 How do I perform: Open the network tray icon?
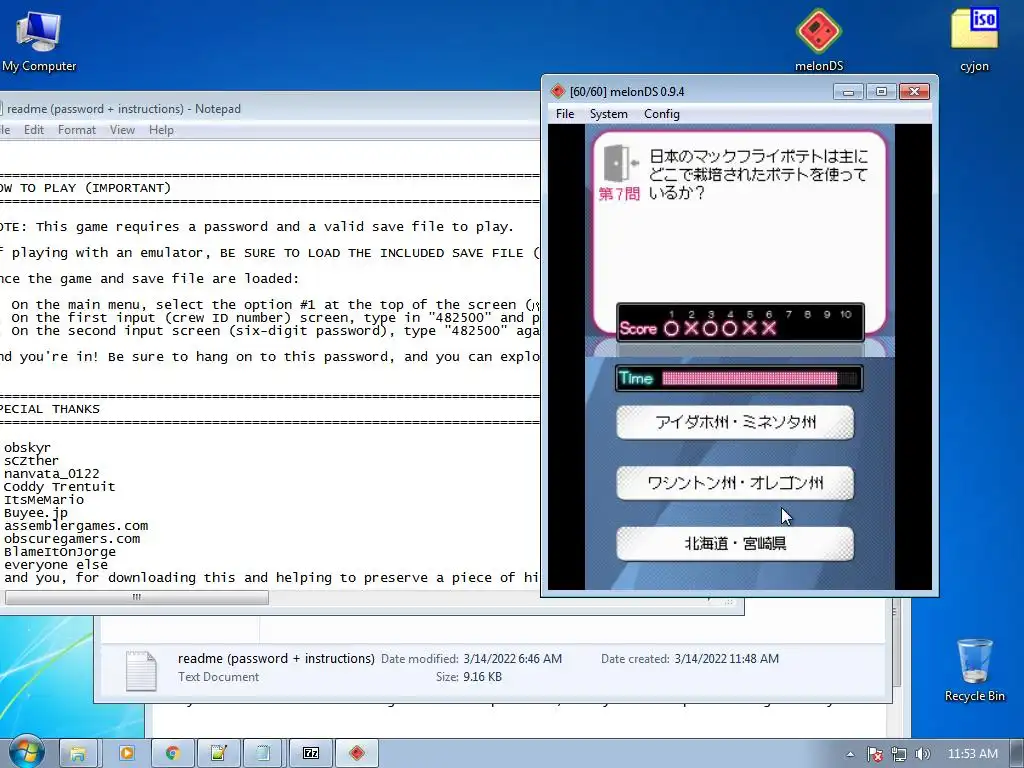[899, 754]
